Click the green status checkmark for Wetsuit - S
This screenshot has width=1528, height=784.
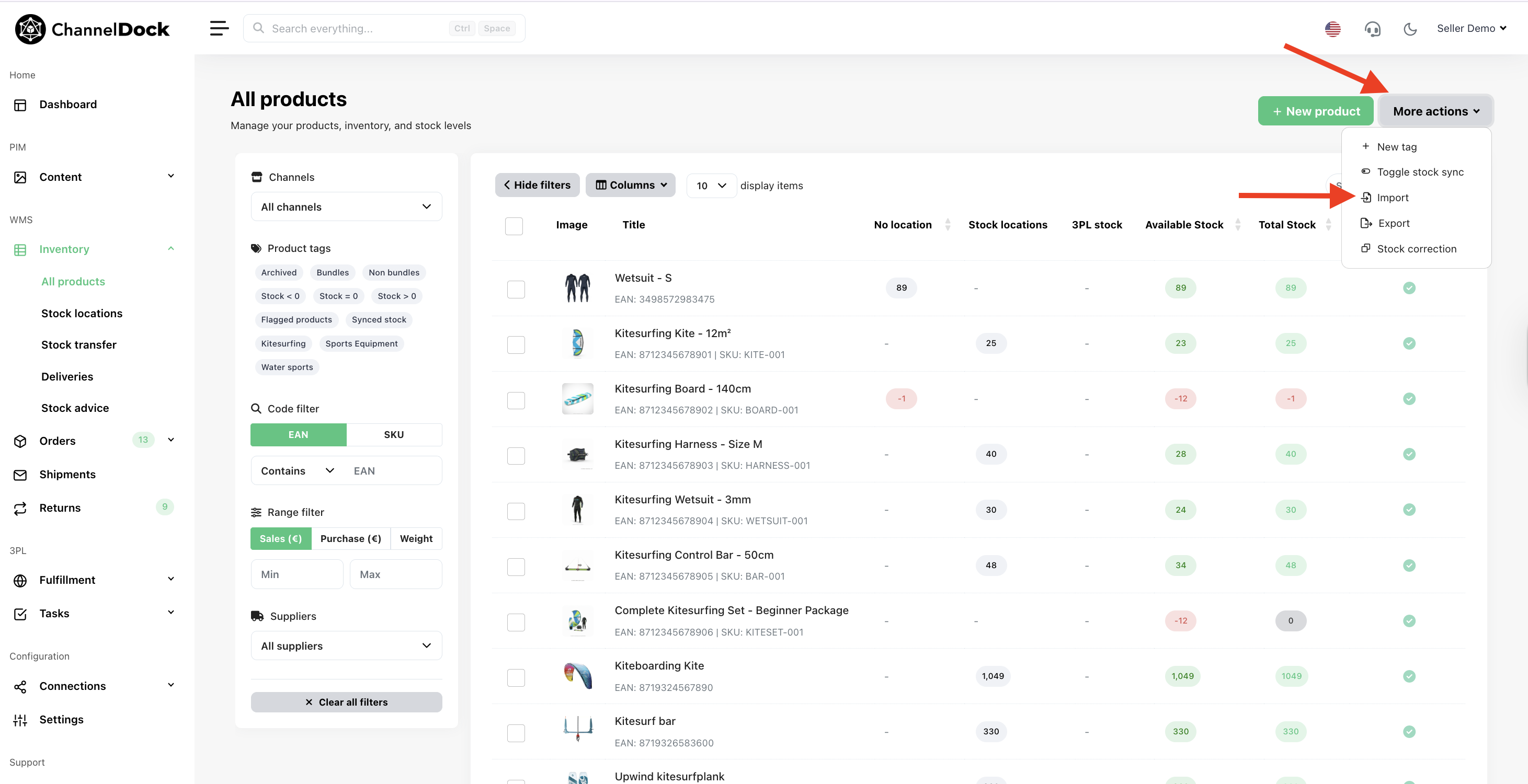(1409, 288)
